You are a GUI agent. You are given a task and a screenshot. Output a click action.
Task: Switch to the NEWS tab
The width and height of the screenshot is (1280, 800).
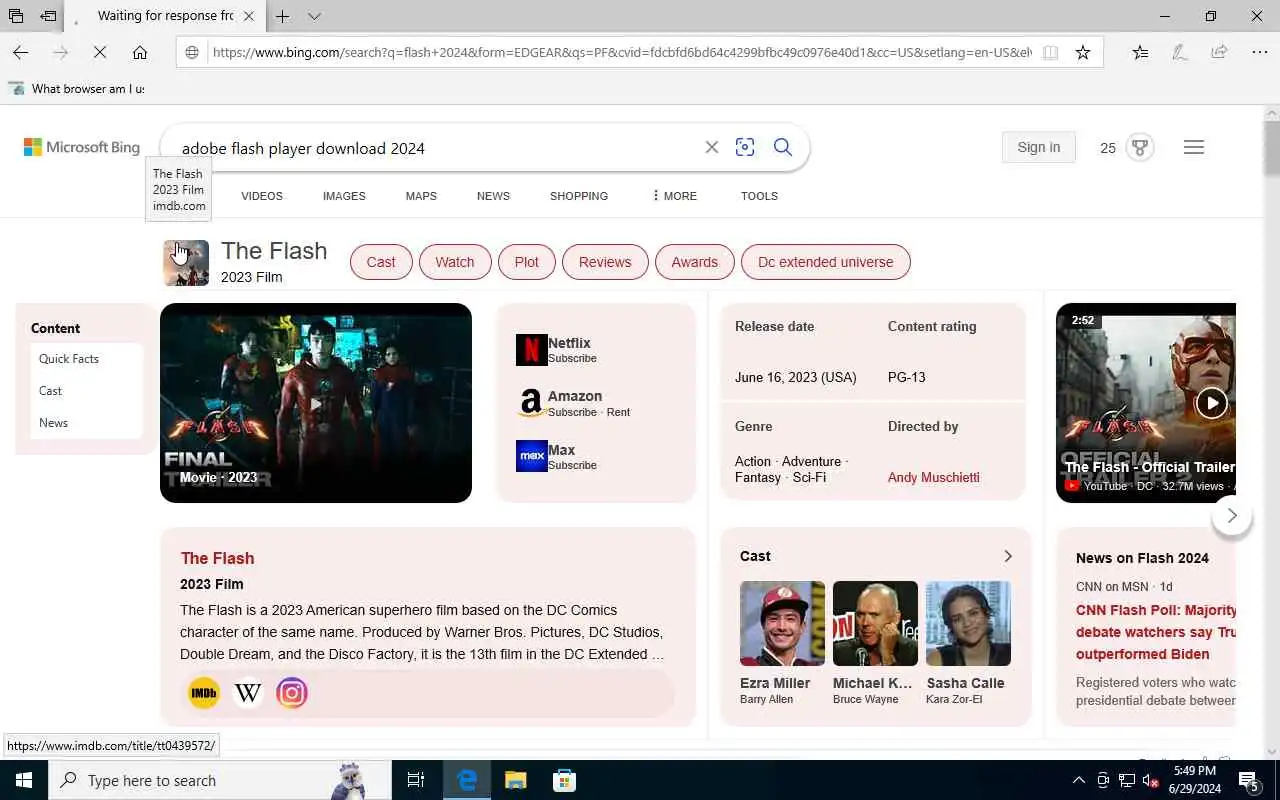(493, 196)
